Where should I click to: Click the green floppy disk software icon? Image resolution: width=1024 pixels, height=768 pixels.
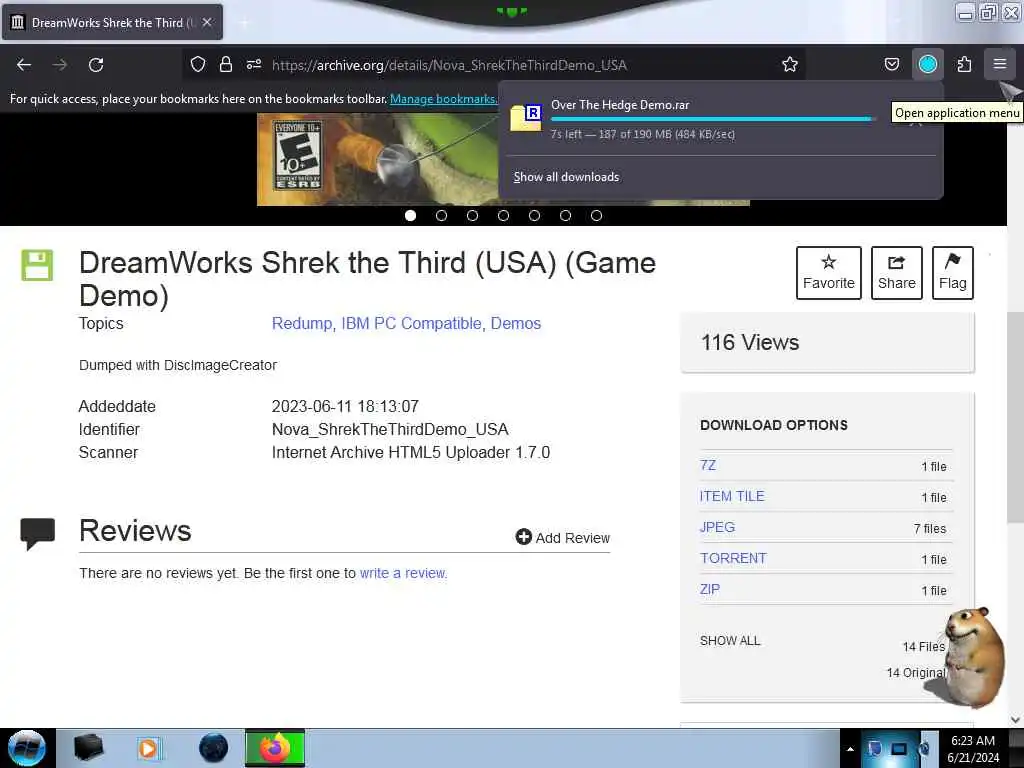[37, 265]
